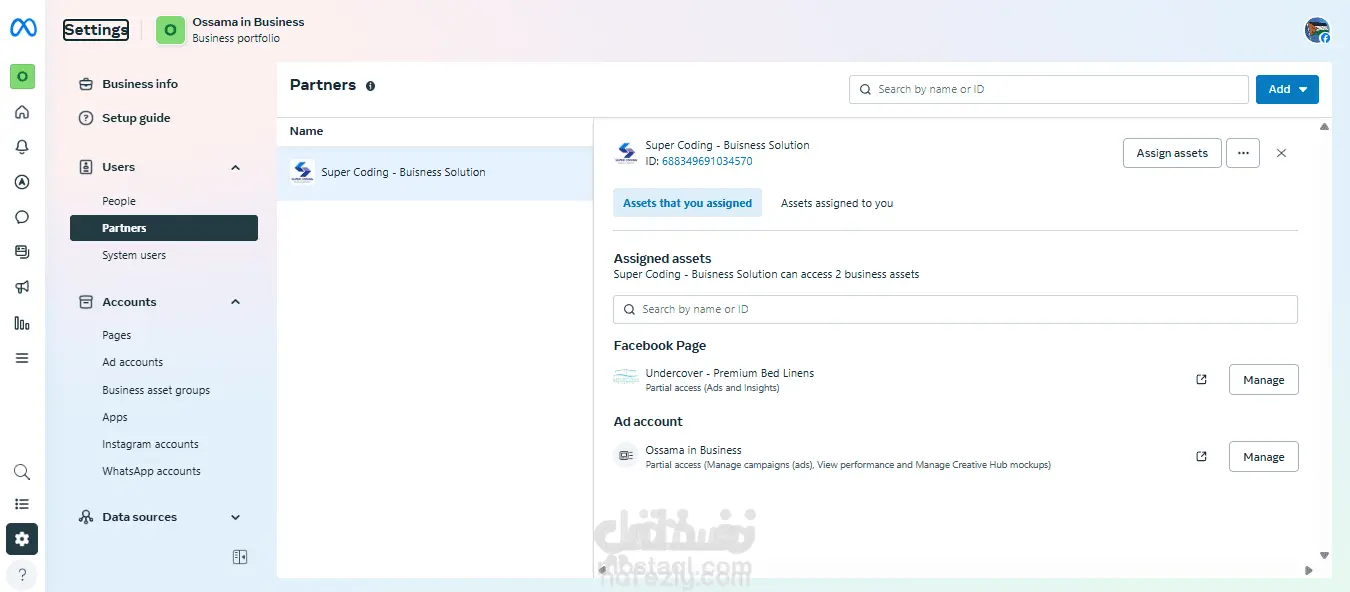1350x592 pixels.
Task: Select Partners in sidebar
Action: [164, 228]
